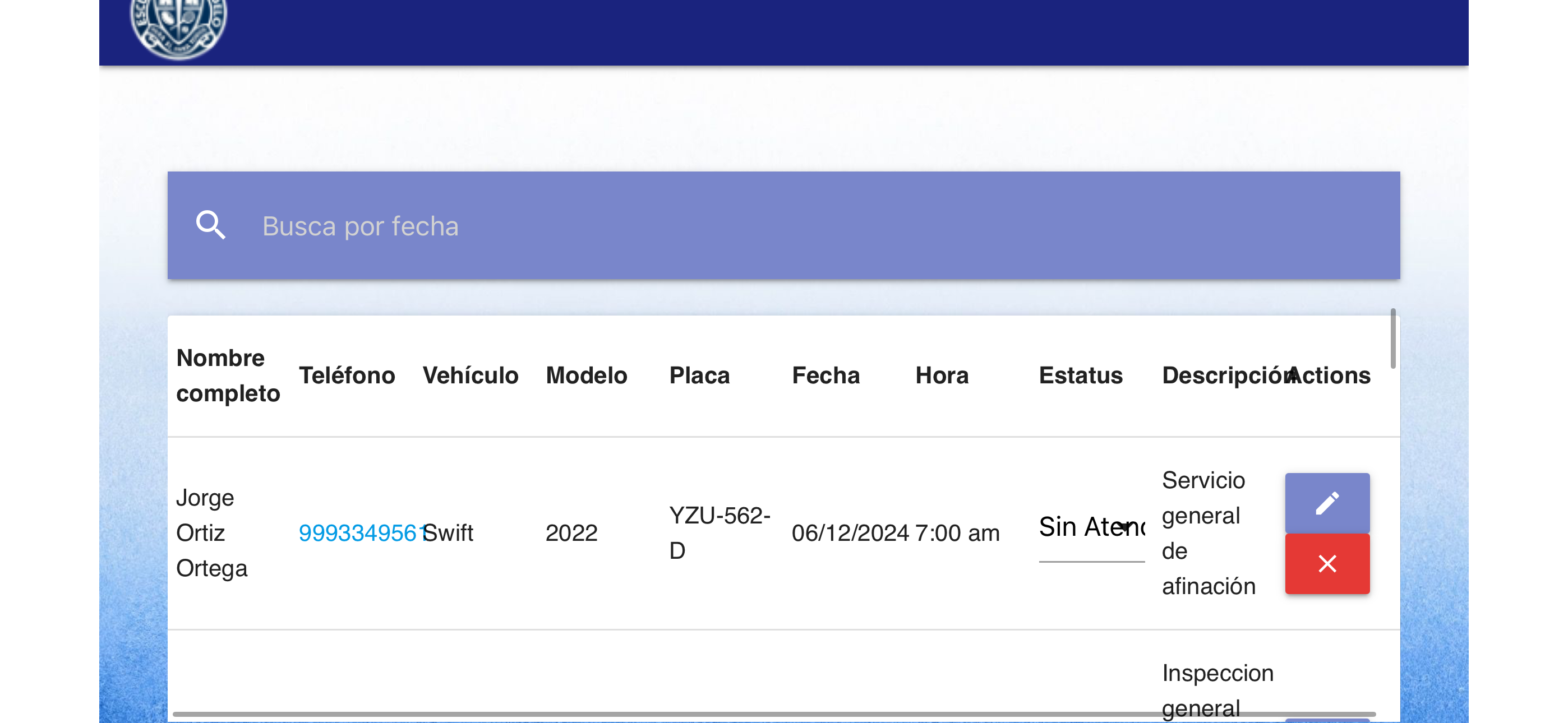Click the 'Teléfono' column header
This screenshot has width=1568, height=723.
point(348,375)
